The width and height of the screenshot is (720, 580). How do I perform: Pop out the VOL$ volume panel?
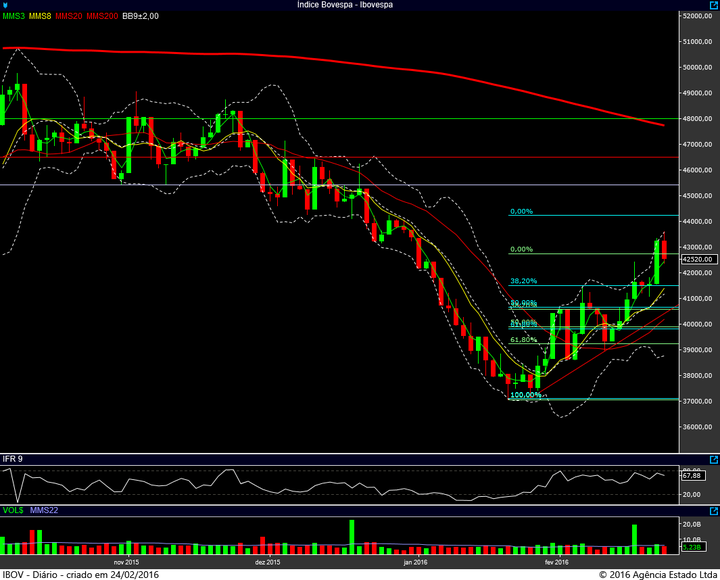coord(714,511)
